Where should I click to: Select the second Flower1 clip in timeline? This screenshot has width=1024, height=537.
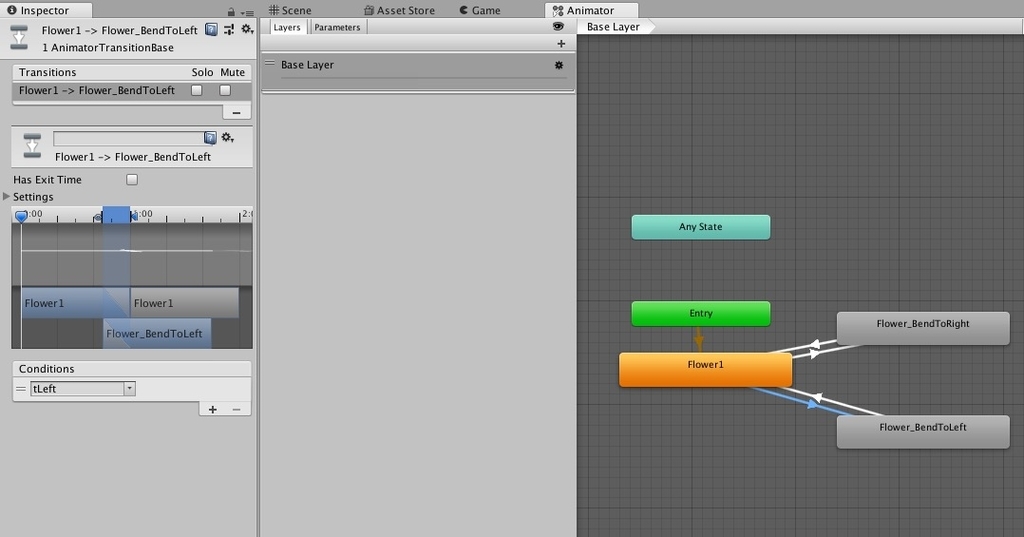pyautogui.click(x=184, y=303)
